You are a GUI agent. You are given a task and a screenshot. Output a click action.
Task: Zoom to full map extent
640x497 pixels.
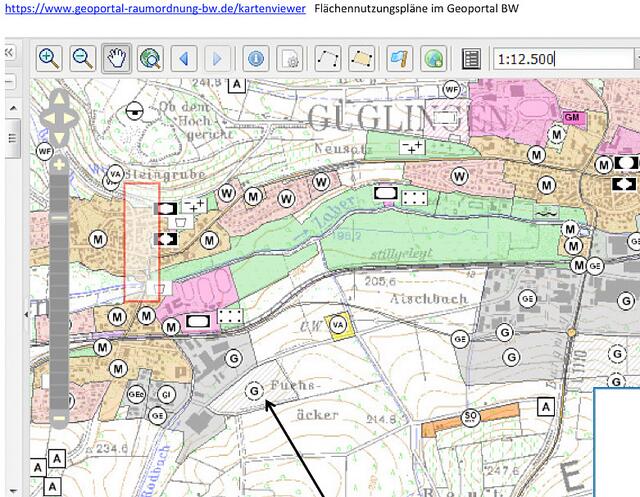(150, 58)
